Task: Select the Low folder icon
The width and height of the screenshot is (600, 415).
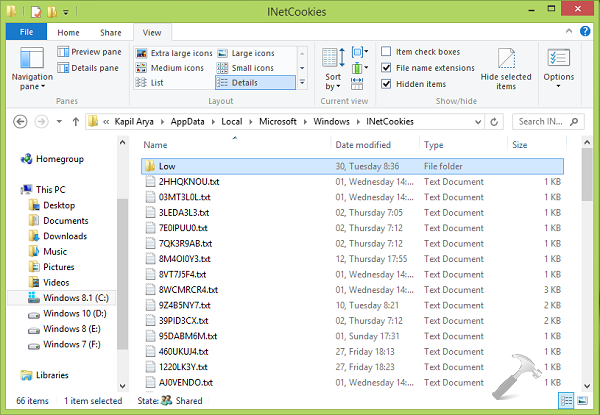Action: (x=150, y=166)
